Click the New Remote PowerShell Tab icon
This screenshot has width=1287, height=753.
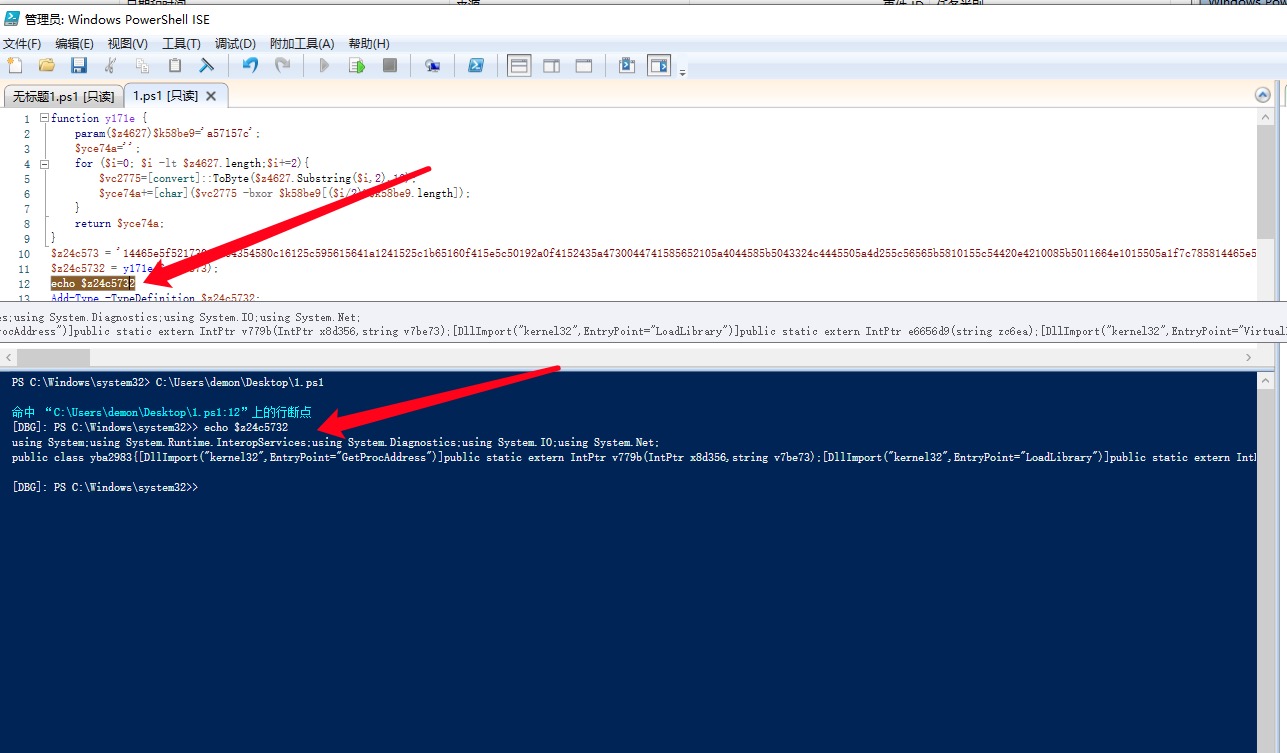pyautogui.click(x=432, y=65)
